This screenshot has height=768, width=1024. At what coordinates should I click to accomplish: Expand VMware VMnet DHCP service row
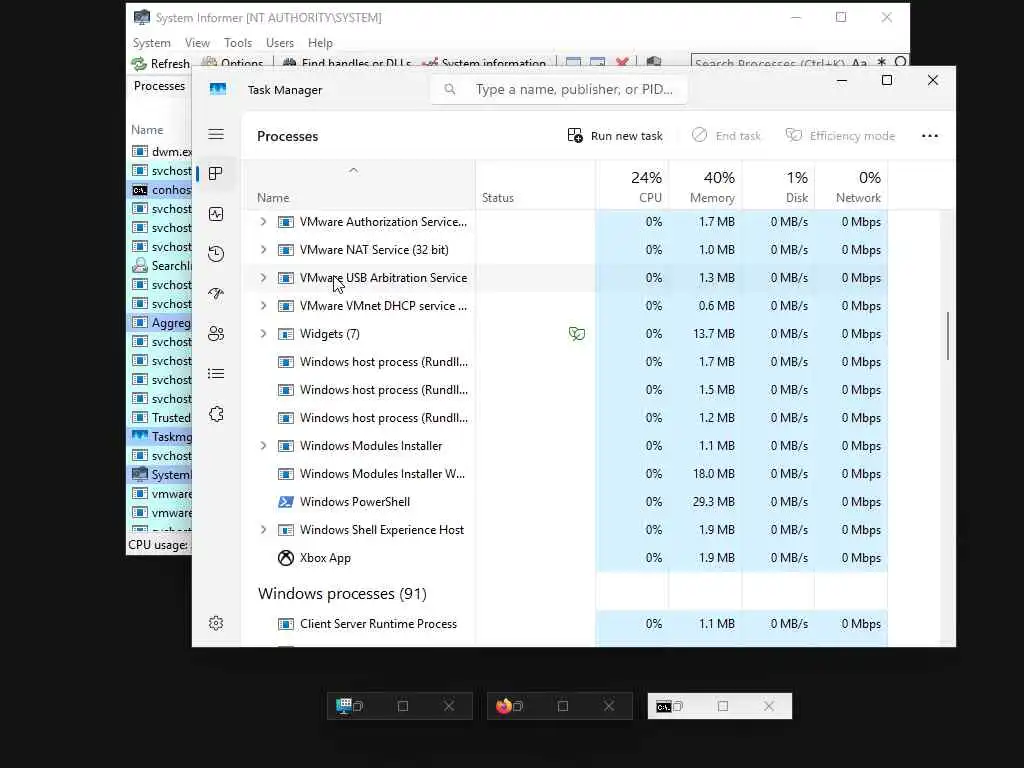(x=263, y=306)
